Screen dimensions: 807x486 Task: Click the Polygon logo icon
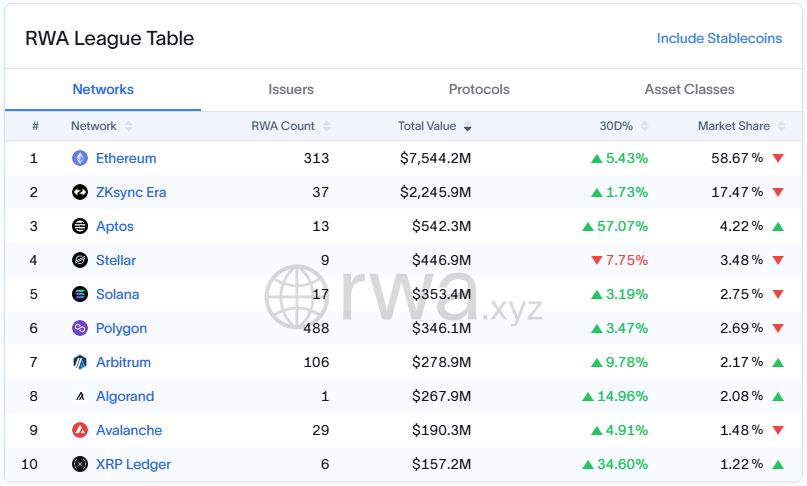pos(80,328)
